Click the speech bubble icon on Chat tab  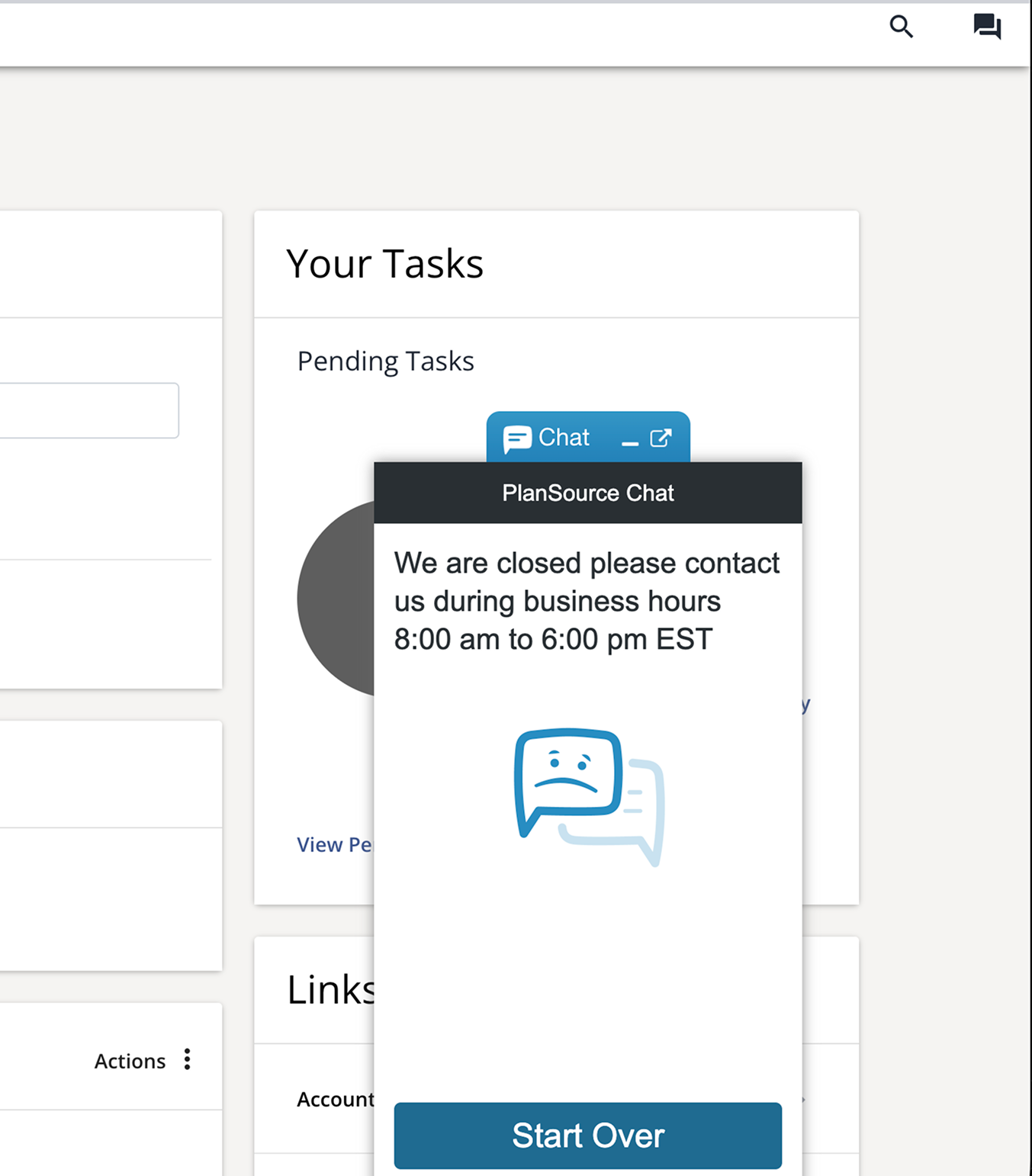[x=516, y=439]
